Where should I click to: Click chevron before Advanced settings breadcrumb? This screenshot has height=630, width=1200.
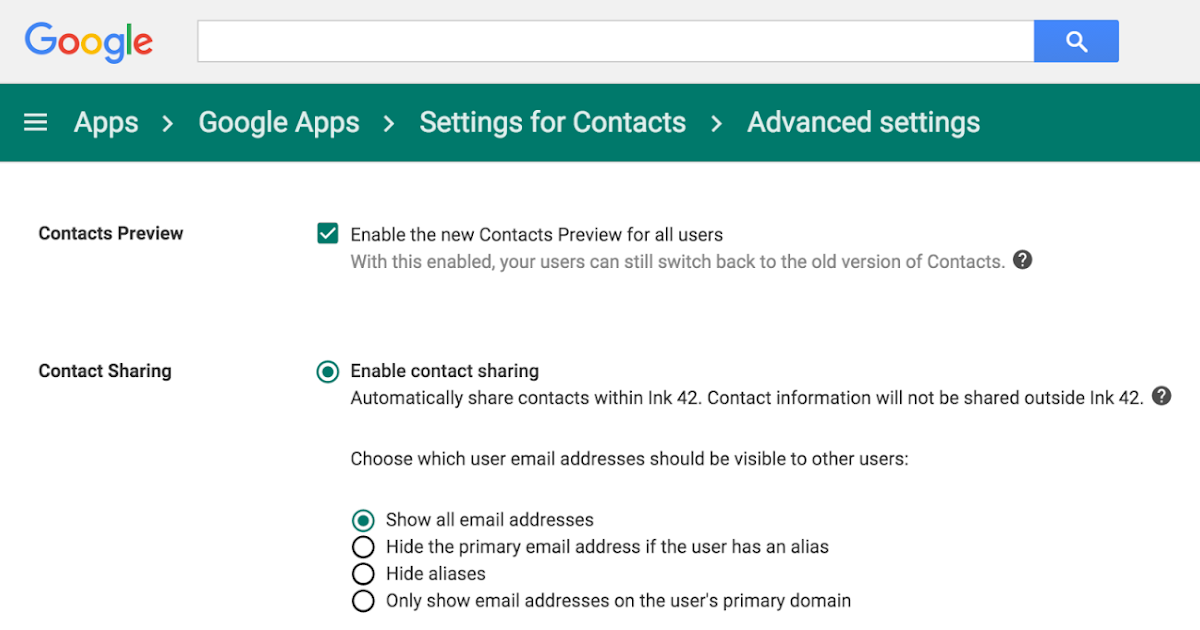click(x=716, y=123)
